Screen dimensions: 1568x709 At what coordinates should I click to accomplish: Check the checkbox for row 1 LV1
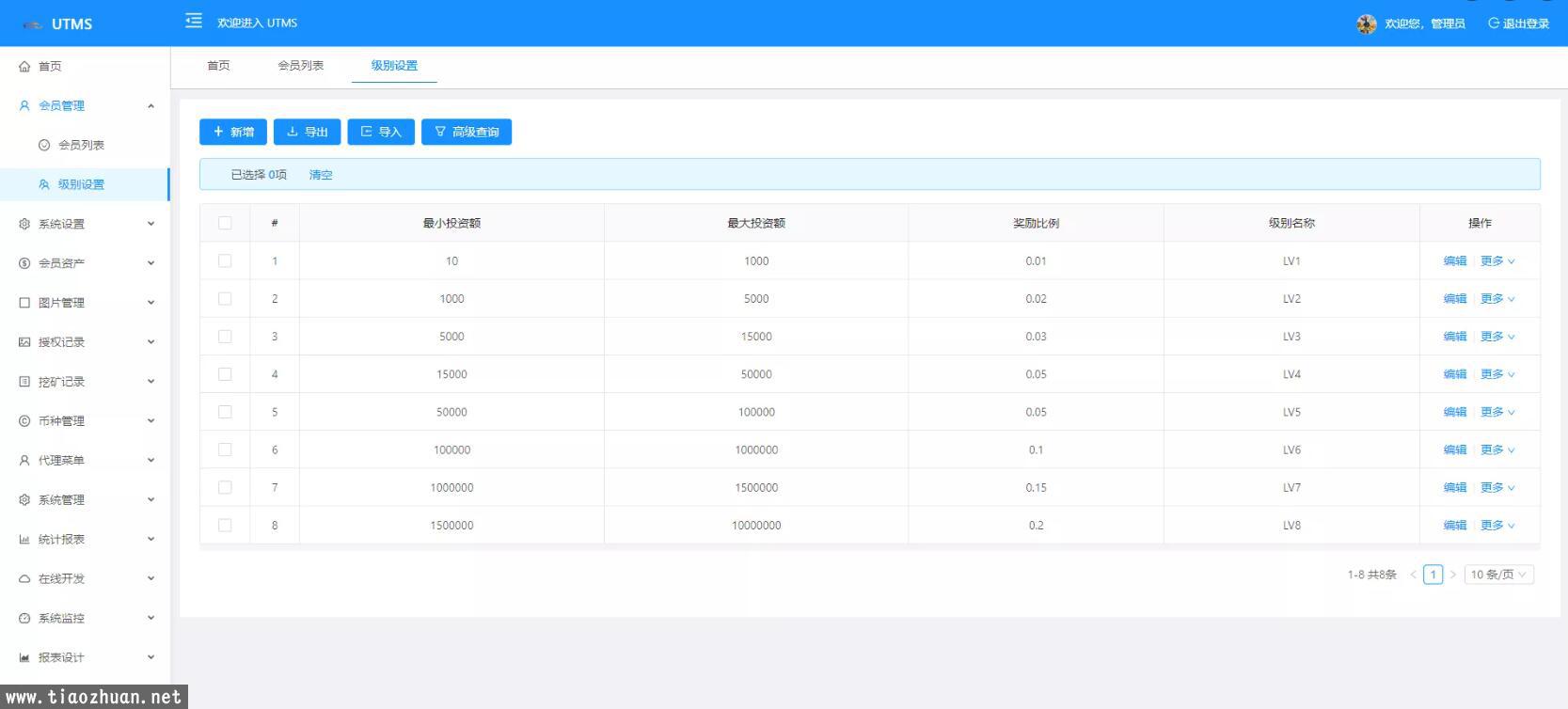[x=225, y=261]
